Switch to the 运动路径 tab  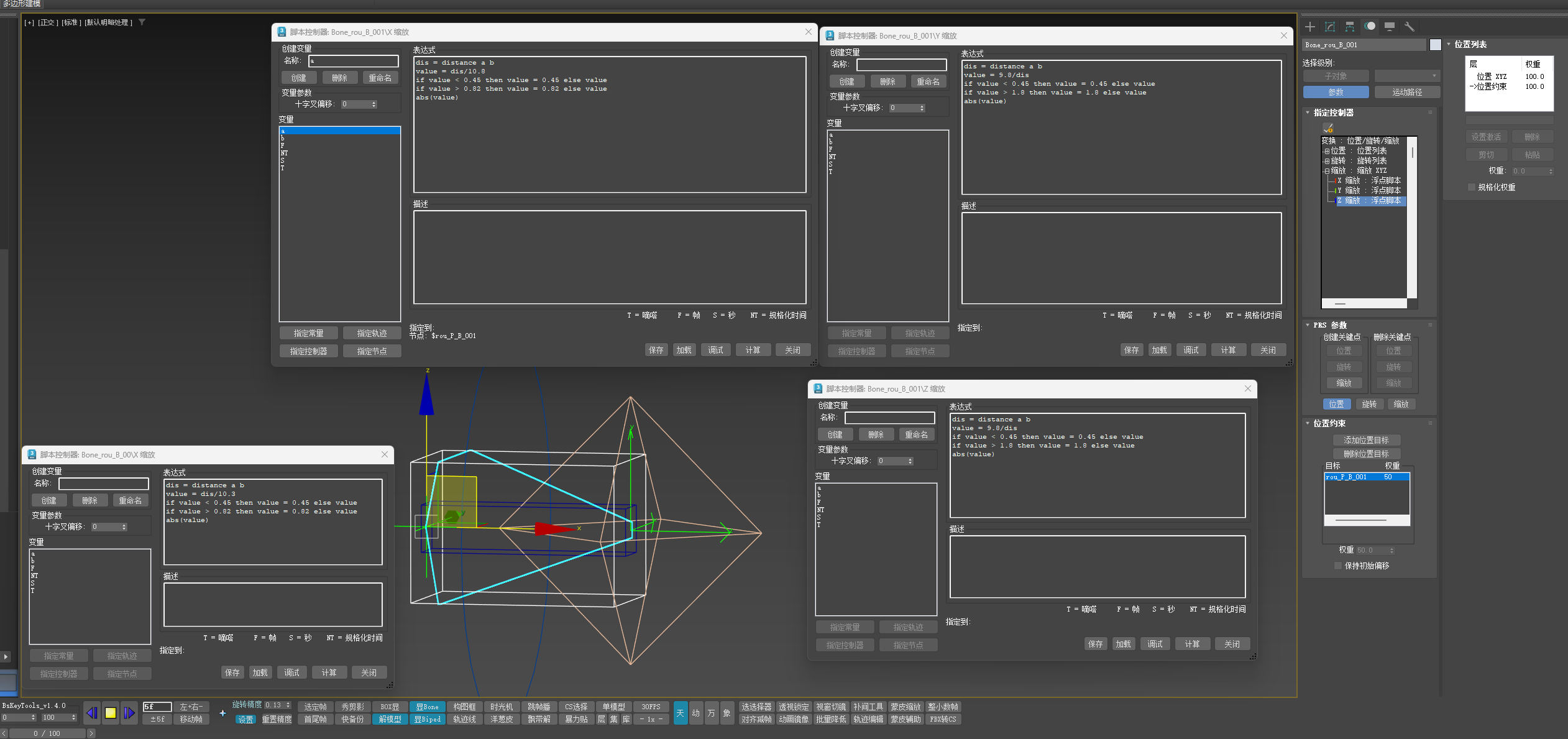[1407, 92]
